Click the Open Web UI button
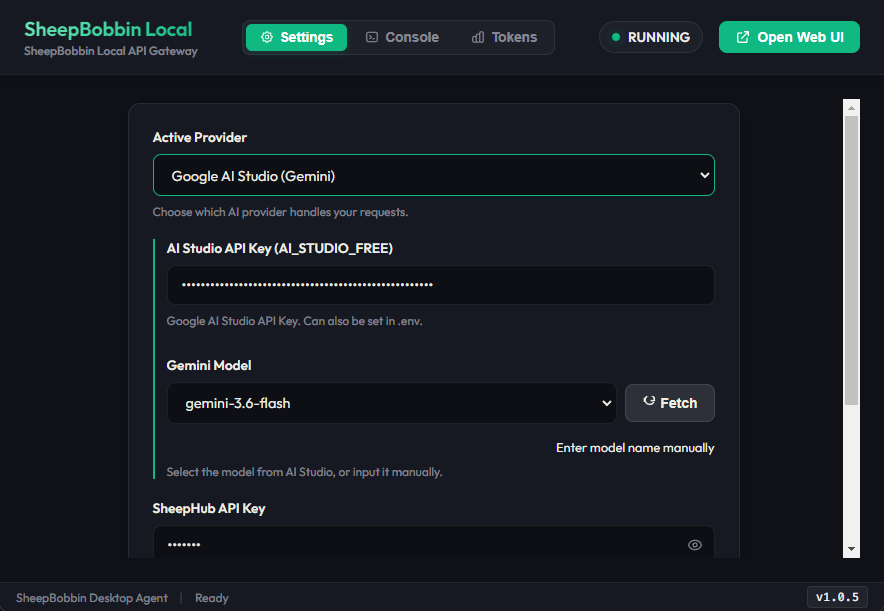This screenshot has width=884, height=611. [789, 37]
